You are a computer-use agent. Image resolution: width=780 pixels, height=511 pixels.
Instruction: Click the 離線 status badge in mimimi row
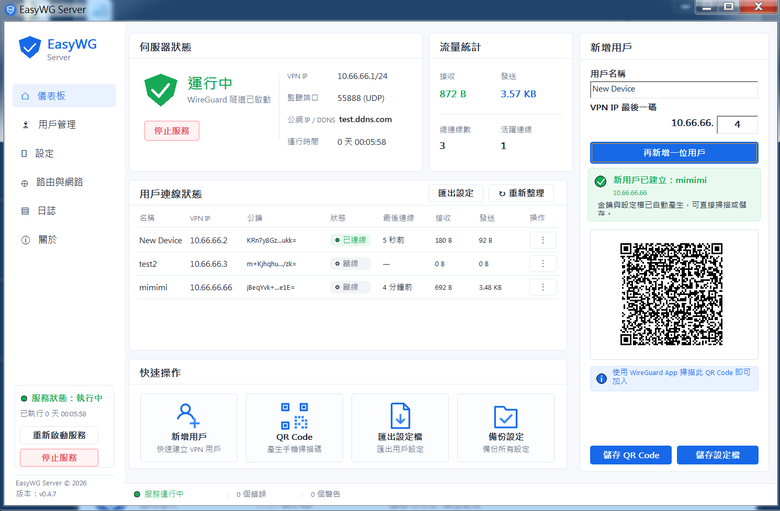(350, 287)
